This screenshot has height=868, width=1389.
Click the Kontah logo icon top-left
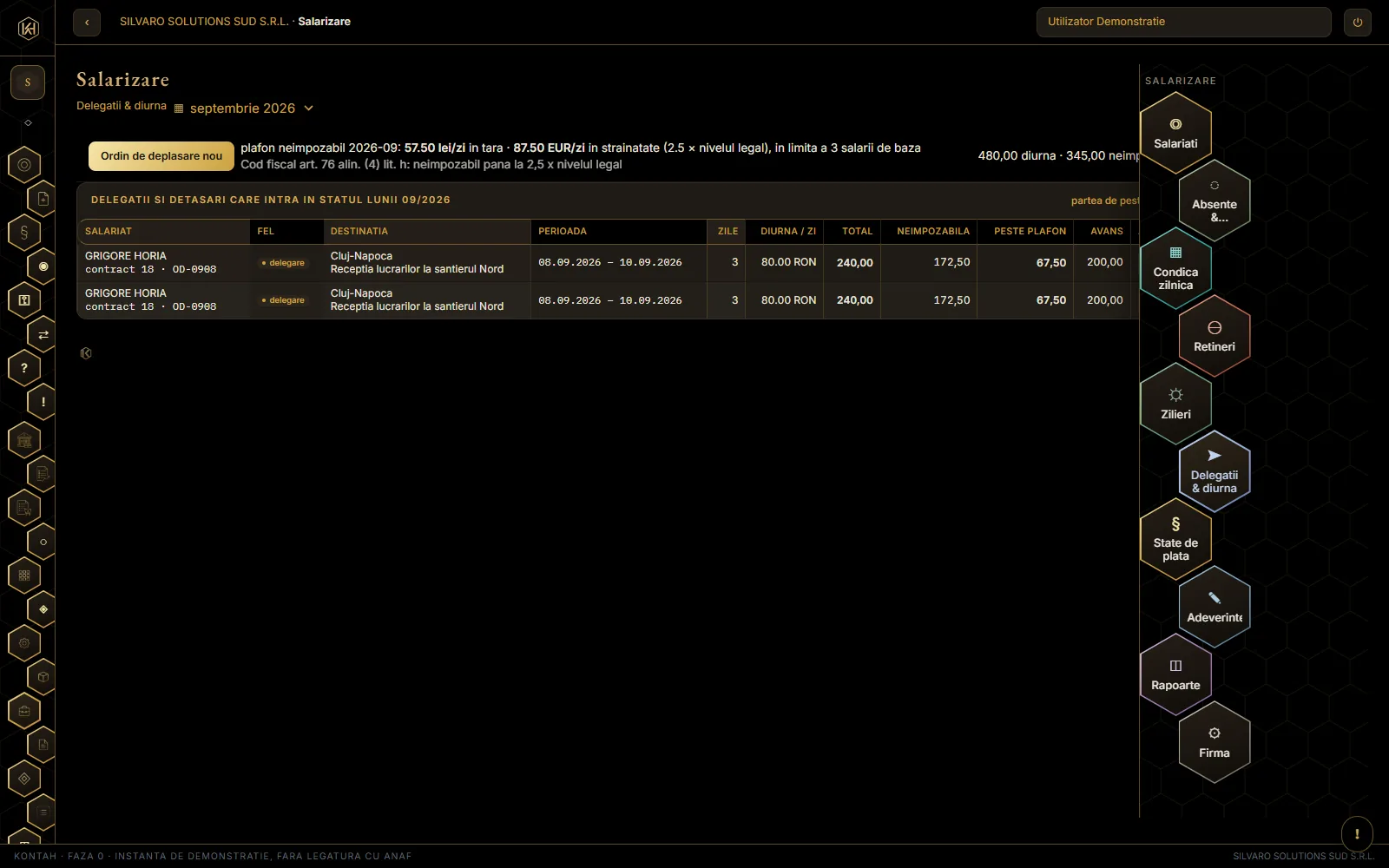click(x=28, y=29)
